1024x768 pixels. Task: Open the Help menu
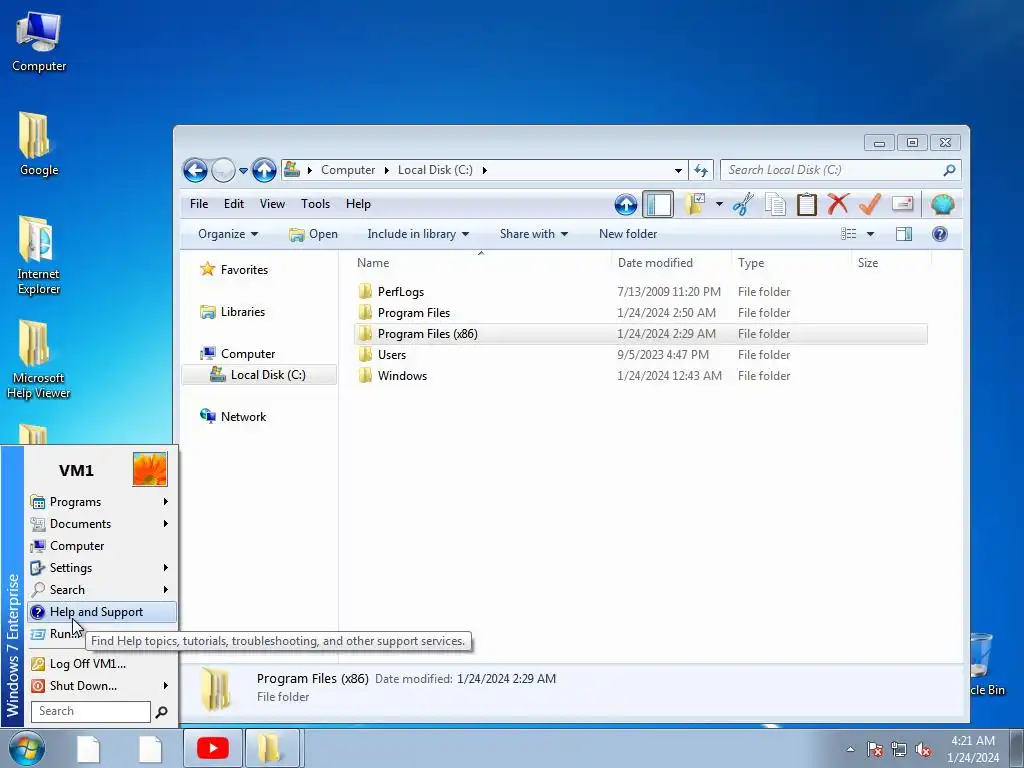pos(359,204)
